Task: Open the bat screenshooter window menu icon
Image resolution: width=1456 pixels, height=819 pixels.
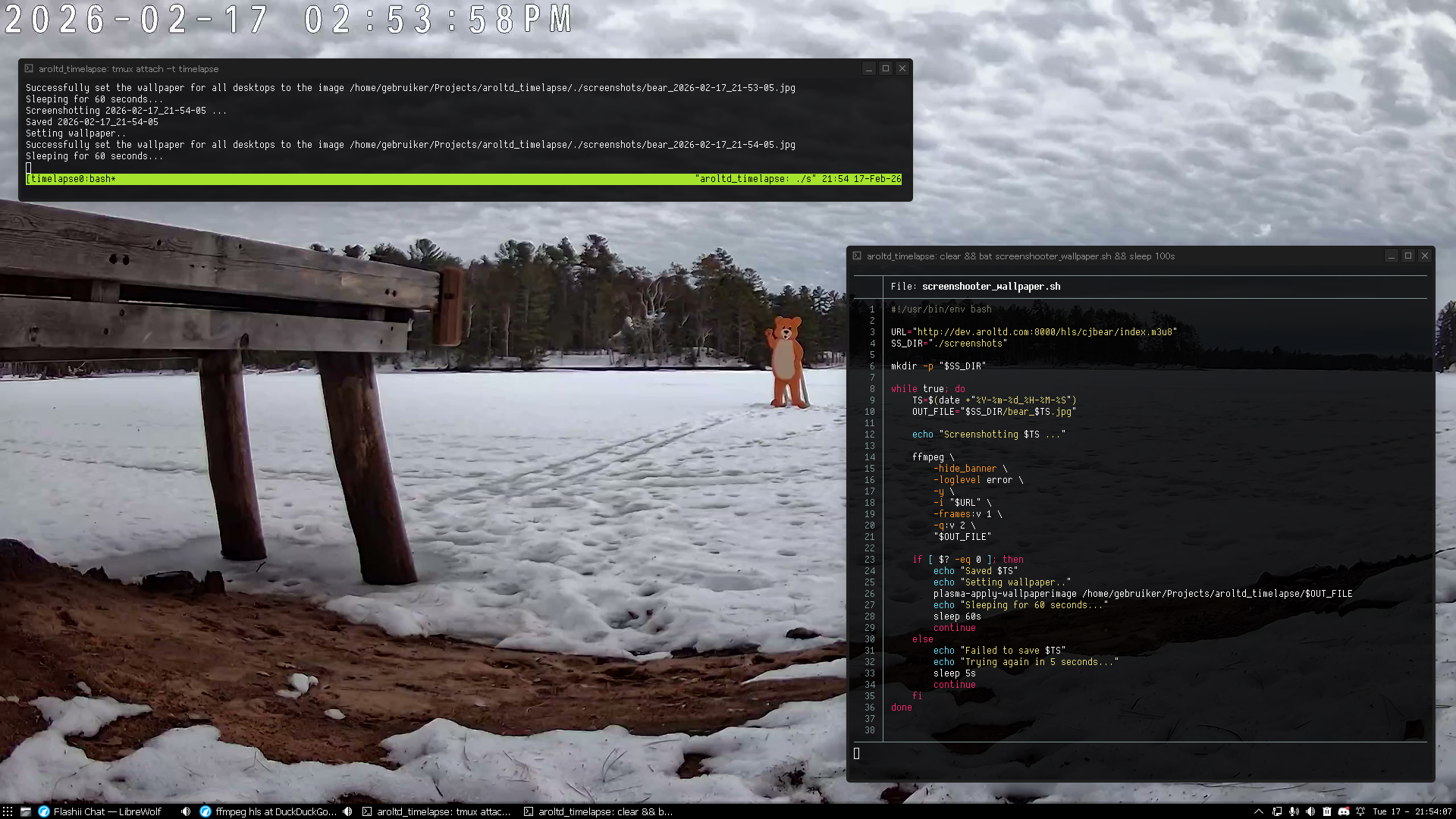Action: pyautogui.click(x=857, y=256)
